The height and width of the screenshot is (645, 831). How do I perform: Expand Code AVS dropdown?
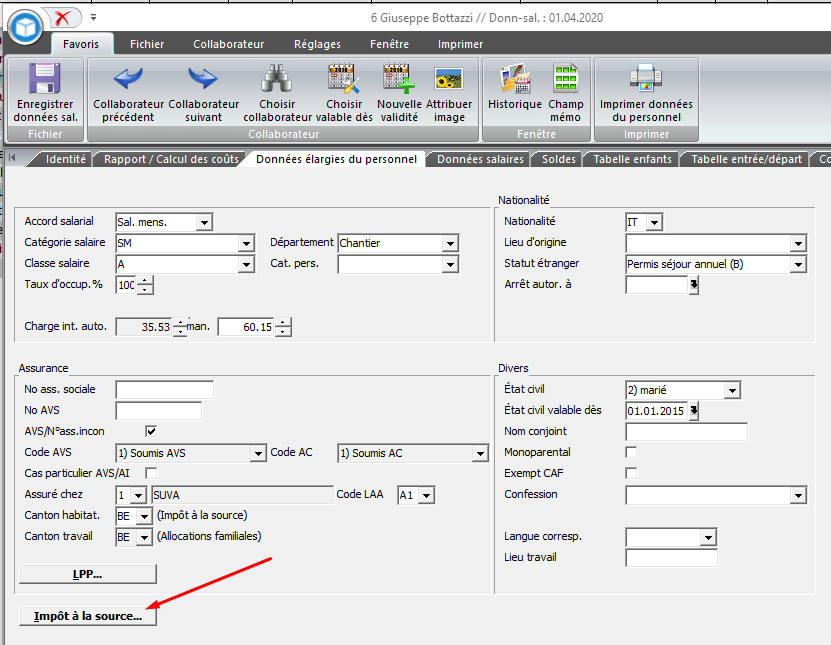pyautogui.click(x=258, y=453)
